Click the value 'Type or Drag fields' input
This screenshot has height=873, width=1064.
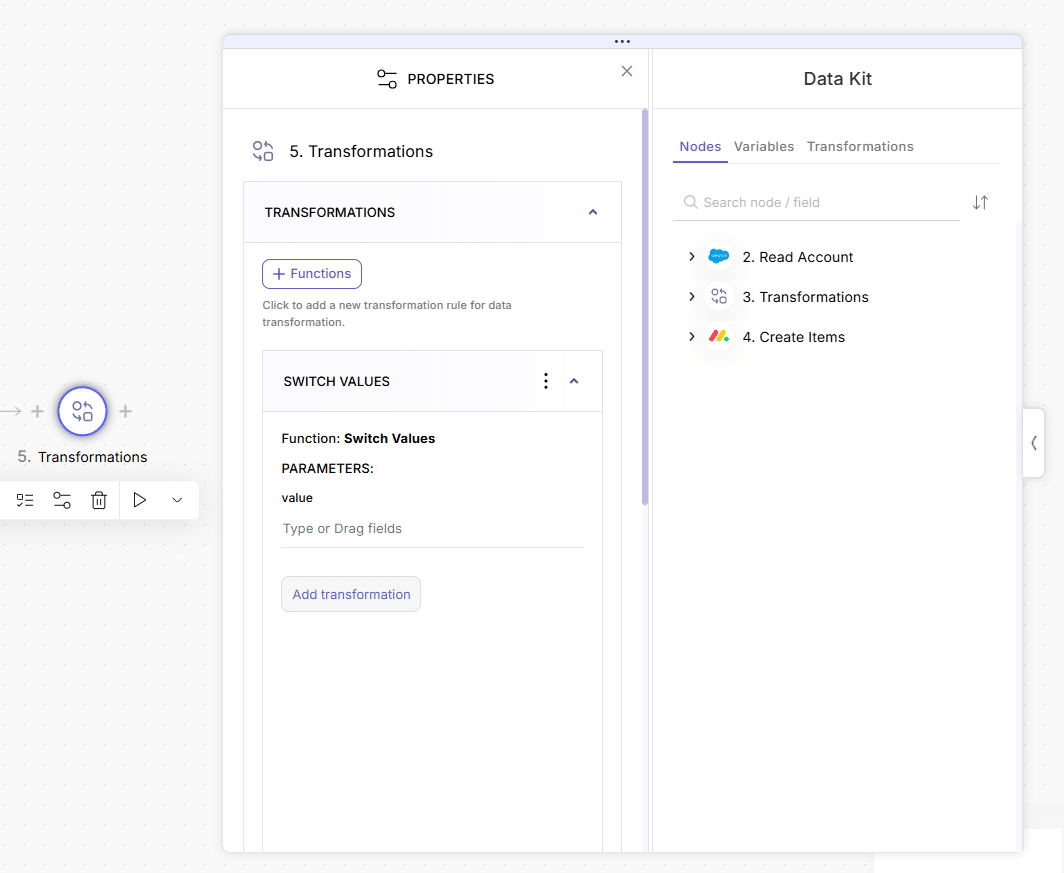[432, 529]
